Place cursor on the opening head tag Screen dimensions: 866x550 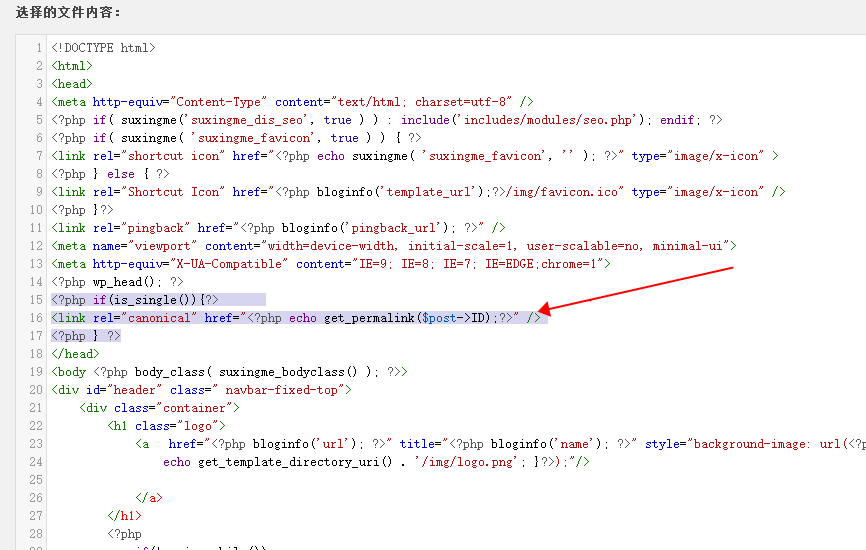[x=72, y=84]
